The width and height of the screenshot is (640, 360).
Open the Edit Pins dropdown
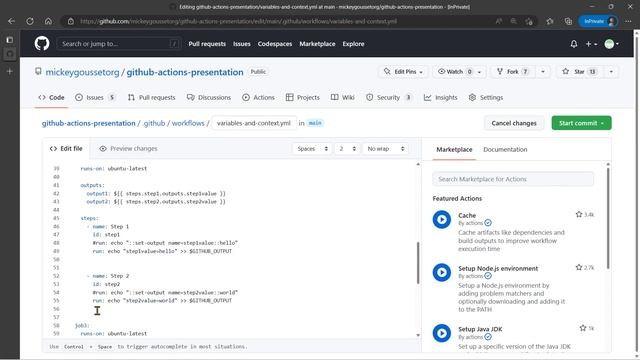pyautogui.click(x=403, y=71)
